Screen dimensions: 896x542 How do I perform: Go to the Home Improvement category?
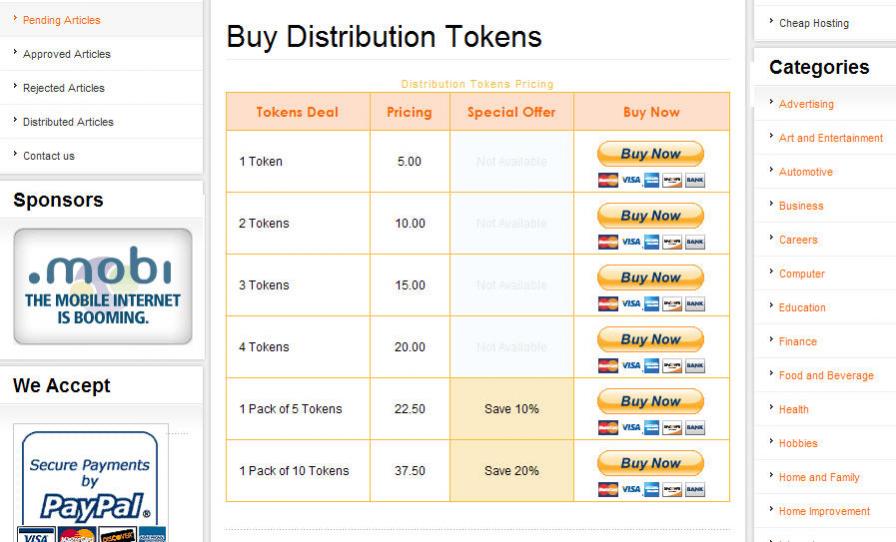tap(824, 512)
